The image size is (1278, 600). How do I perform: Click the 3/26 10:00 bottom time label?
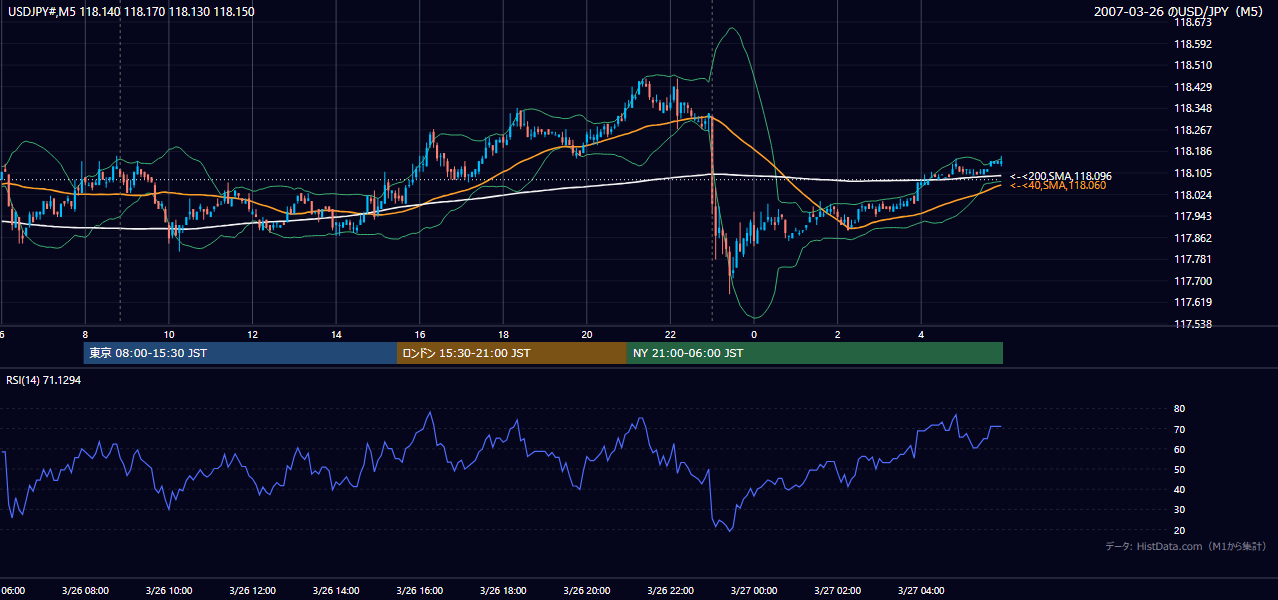click(x=169, y=591)
